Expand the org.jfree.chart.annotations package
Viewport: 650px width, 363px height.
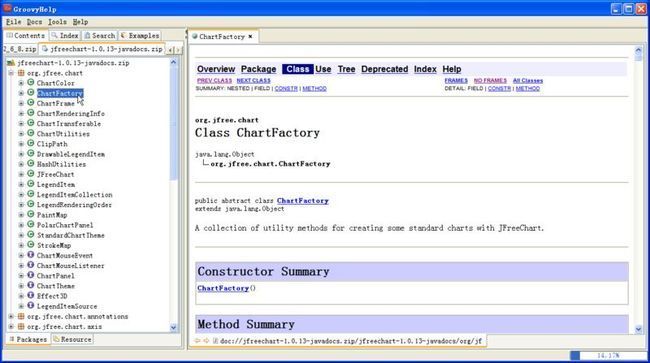[x=11, y=316]
